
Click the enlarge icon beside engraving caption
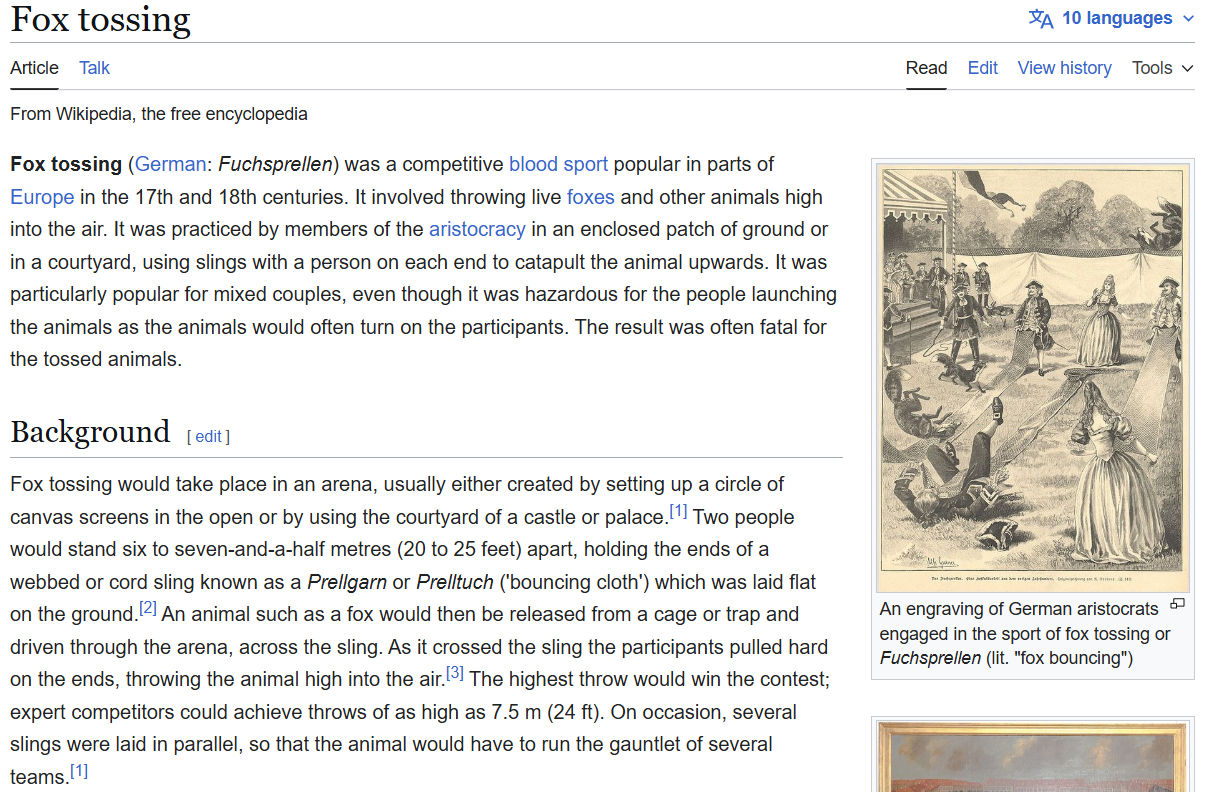point(1177,604)
